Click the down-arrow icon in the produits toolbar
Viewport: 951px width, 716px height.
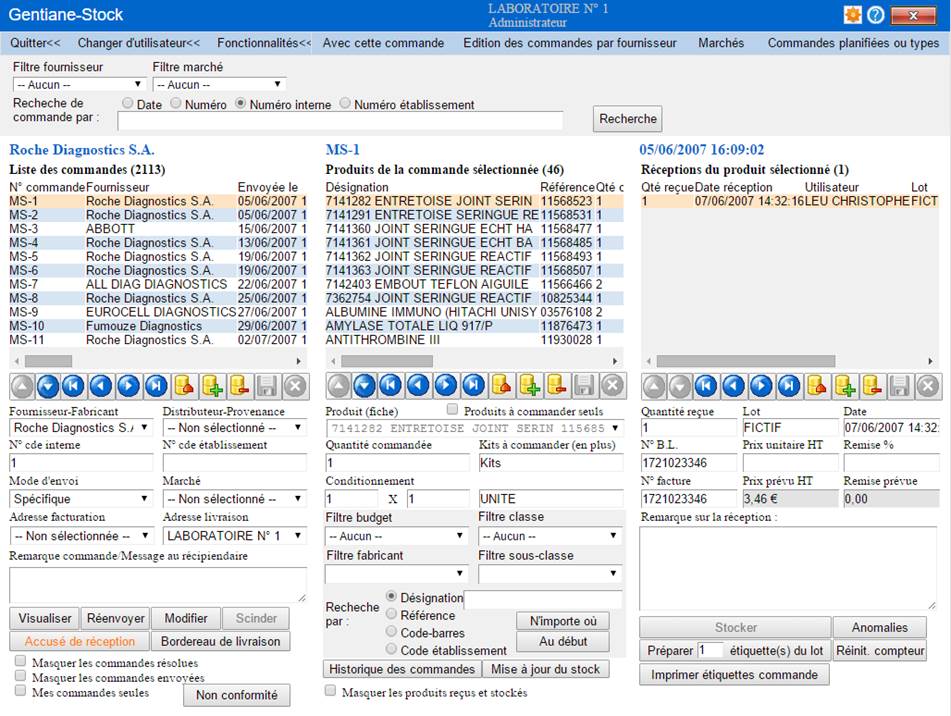tap(365, 386)
